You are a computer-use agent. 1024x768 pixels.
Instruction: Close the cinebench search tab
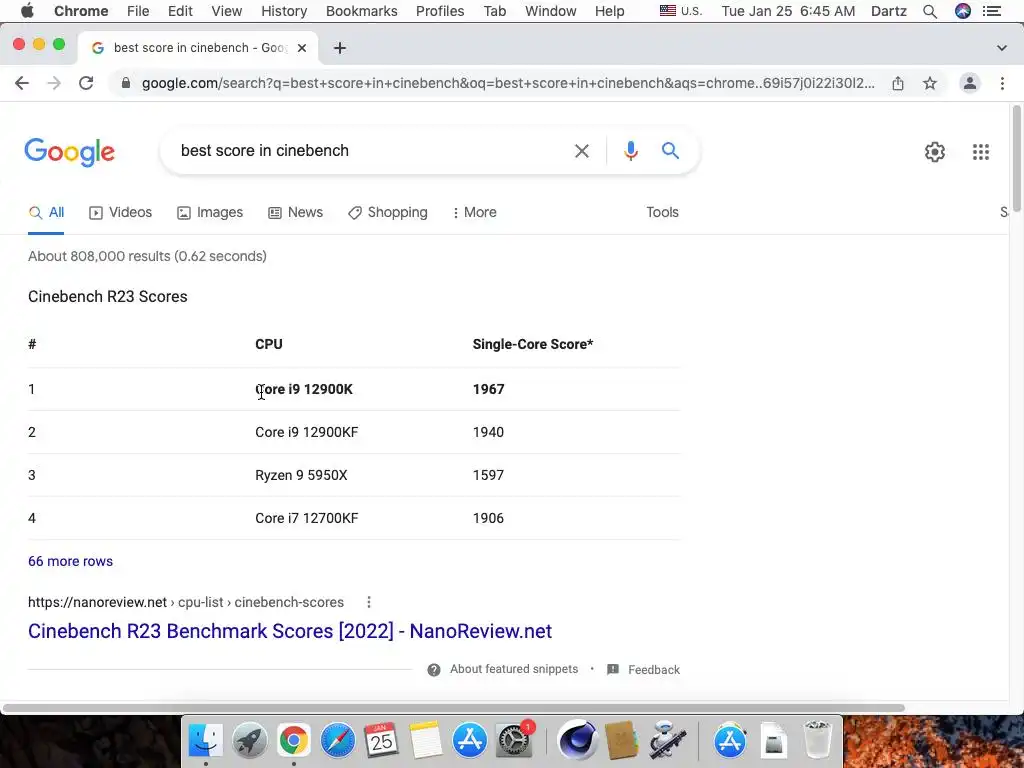point(302,48)
